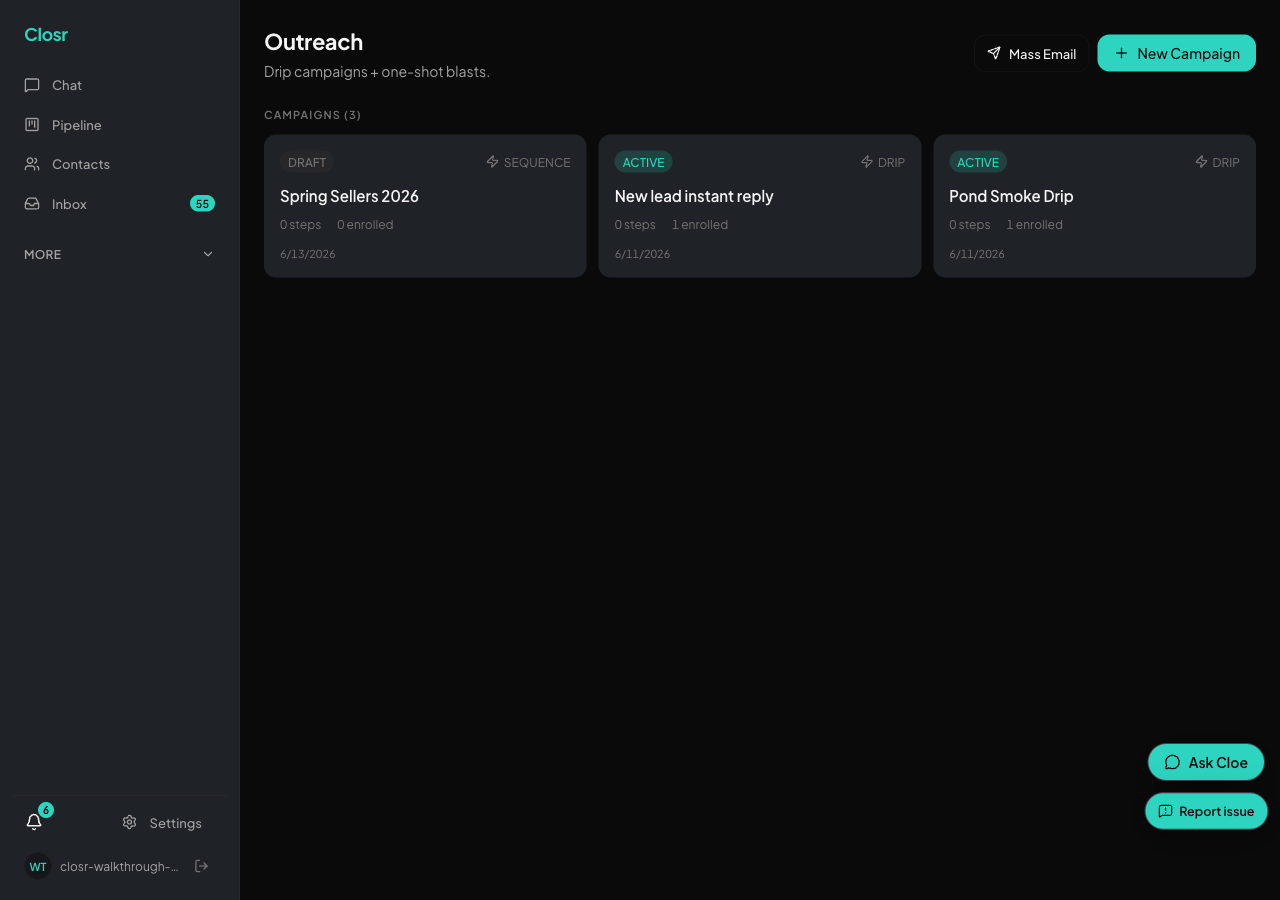Click 1 enrolled on New lead instant reply
This screenshot has width=1280, height=900.
click(x=700, y=225)
